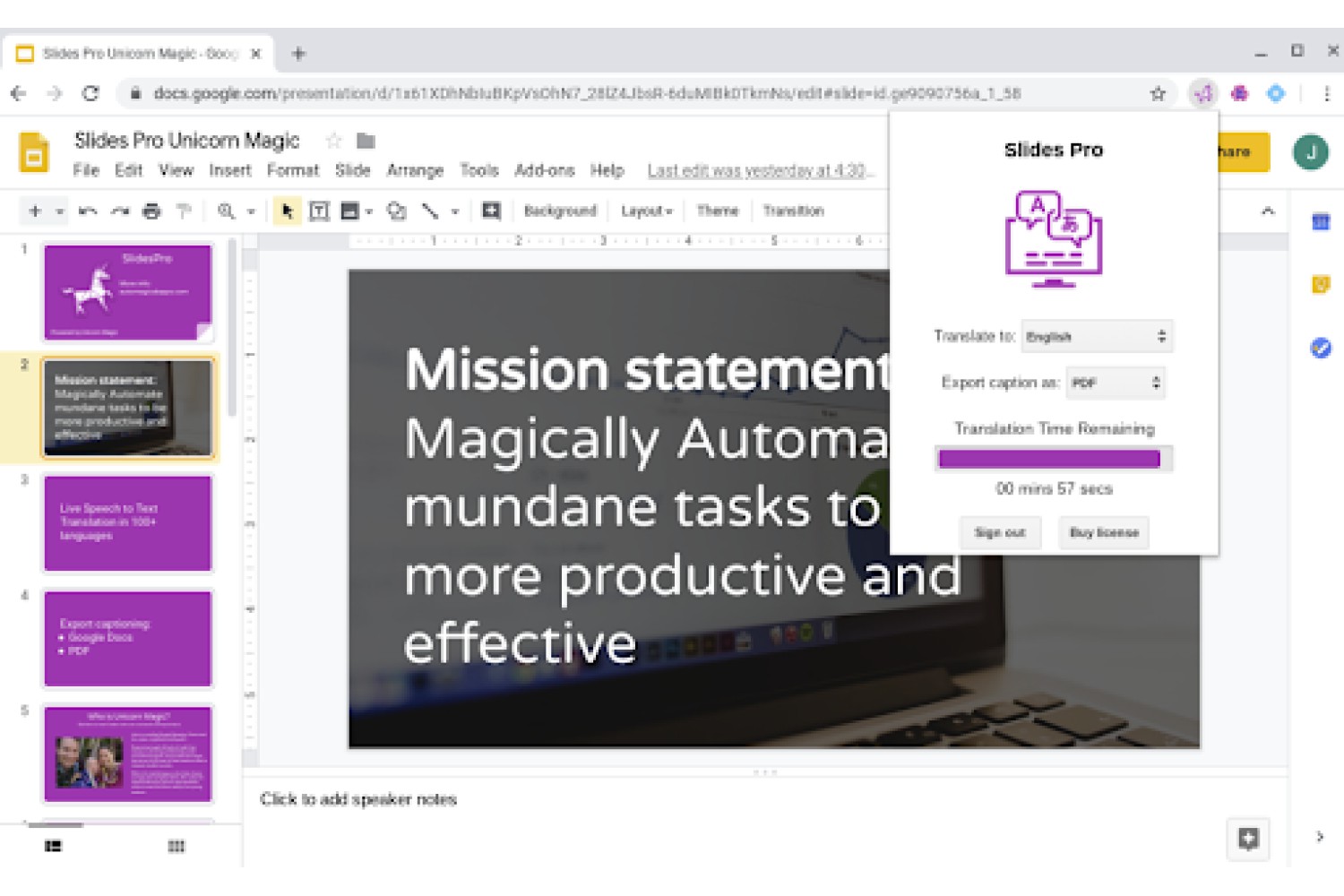Open the Help menu
This screenshot has height=896, width=1344.
(607, 170)
